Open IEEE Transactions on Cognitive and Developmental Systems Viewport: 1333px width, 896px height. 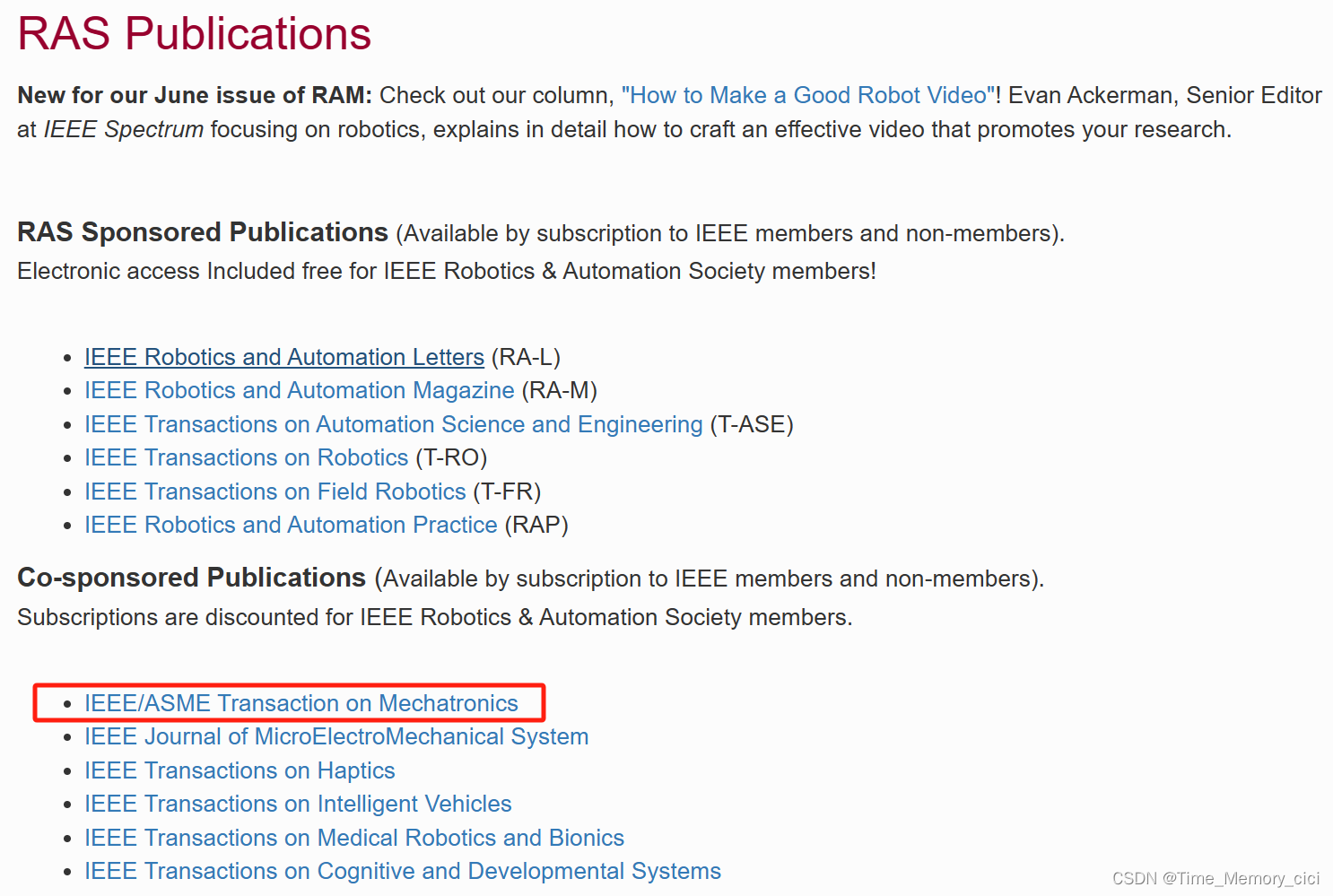403,871
